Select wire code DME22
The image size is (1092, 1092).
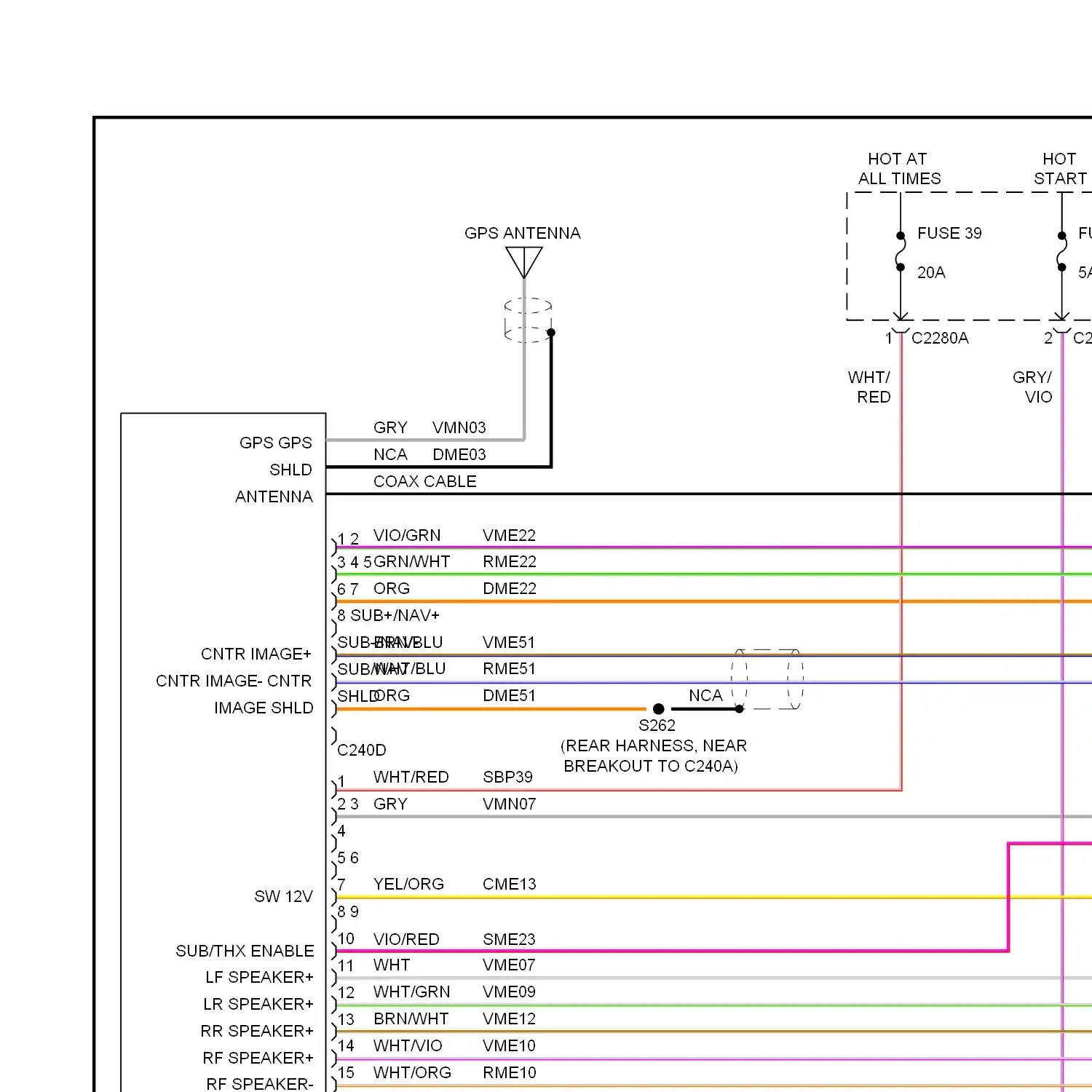tap(510, 588)
